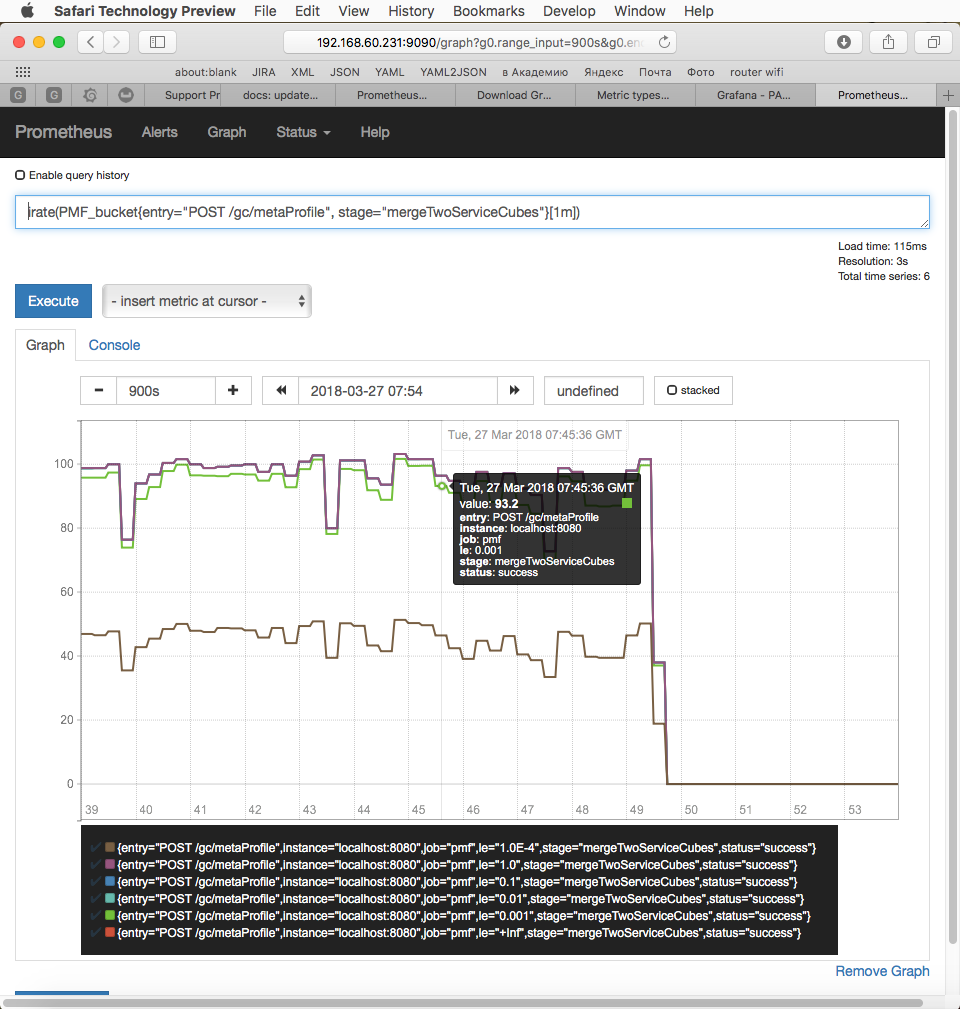Screen dimensions: 960x1009
Task: Reload the page in address bar
Action: point(664,42)
